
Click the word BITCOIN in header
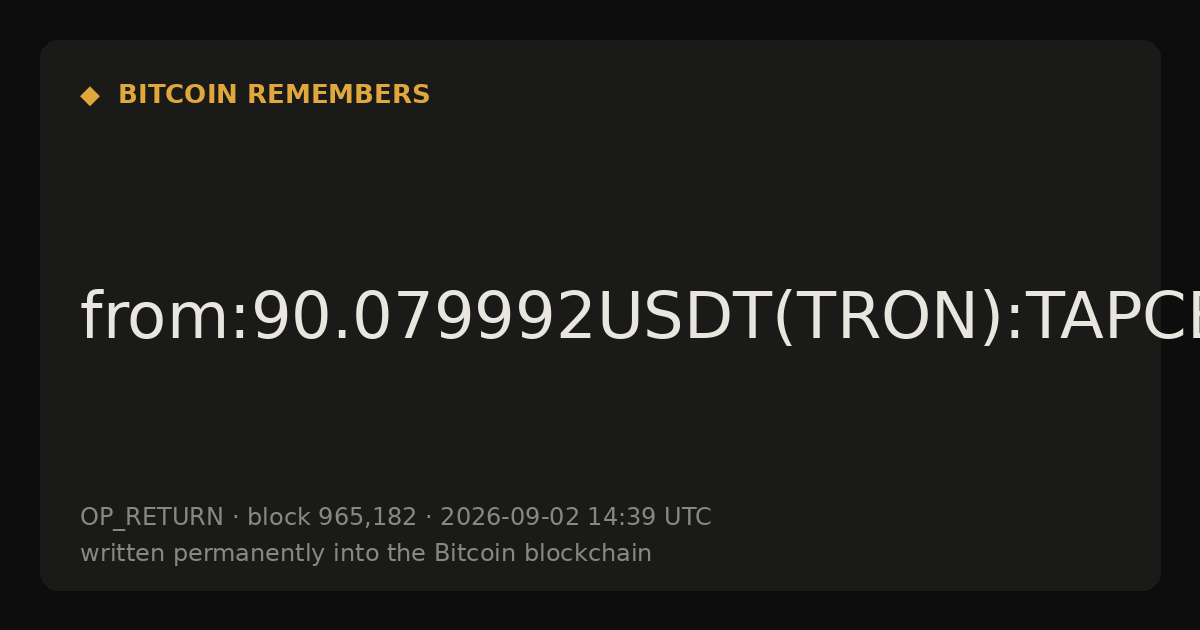coord(178,95)
